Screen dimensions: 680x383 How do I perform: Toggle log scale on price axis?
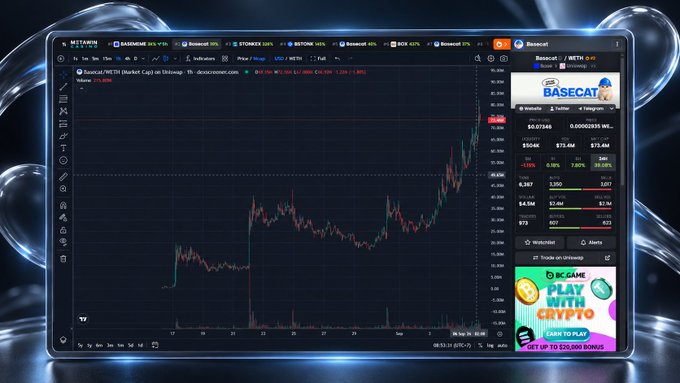(x=490, y=345)
